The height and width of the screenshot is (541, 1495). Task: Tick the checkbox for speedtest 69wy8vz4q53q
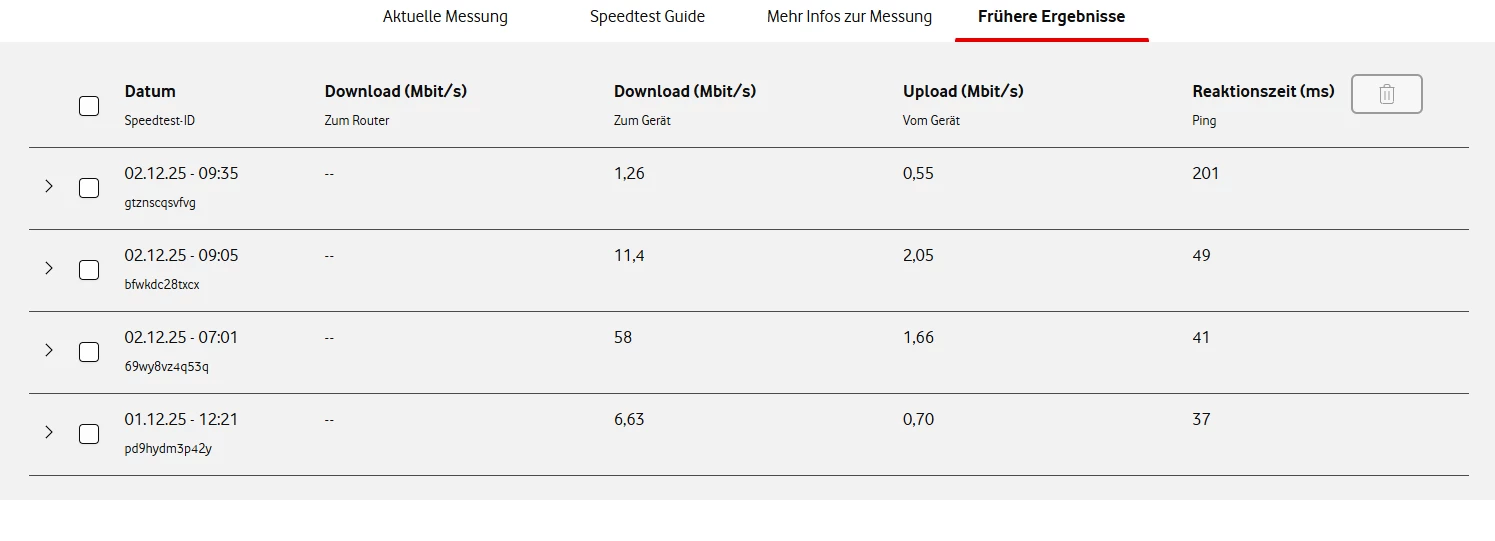(x=89, y=352)
